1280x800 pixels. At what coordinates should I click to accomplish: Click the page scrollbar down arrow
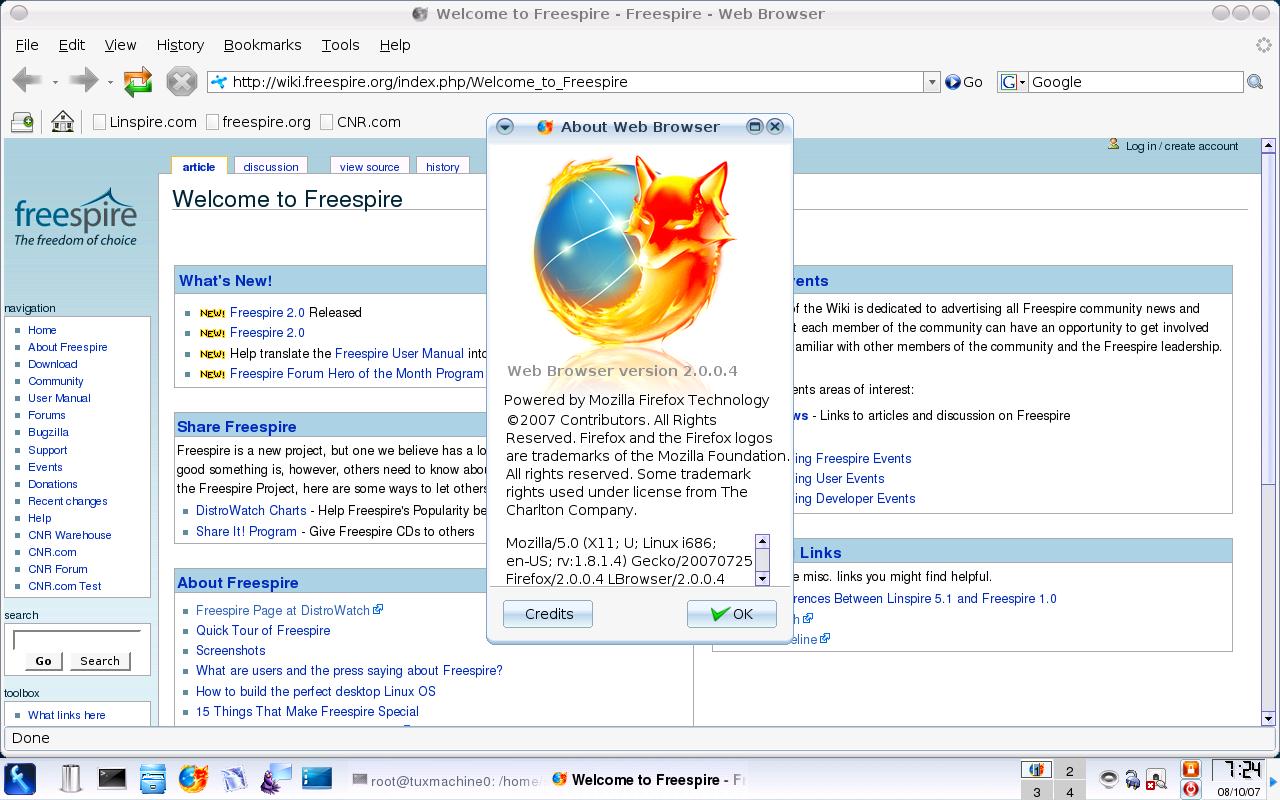[x=1269, y=718]
